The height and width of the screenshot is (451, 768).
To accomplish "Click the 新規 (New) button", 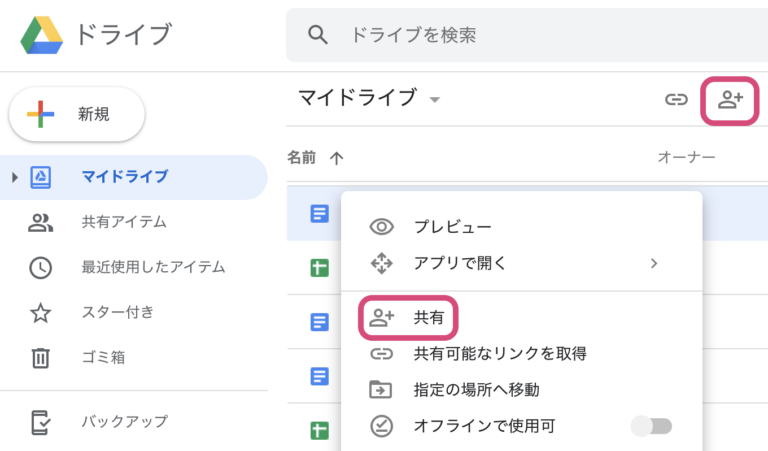I will tap(77, 115).
